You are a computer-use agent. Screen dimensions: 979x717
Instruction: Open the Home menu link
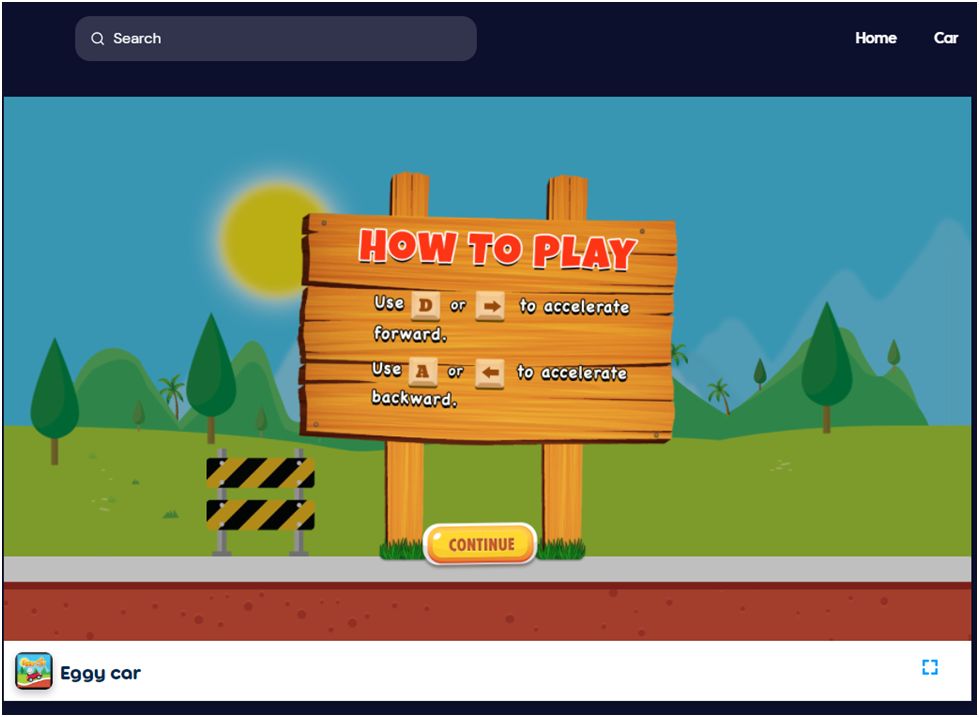pos(875,38)
